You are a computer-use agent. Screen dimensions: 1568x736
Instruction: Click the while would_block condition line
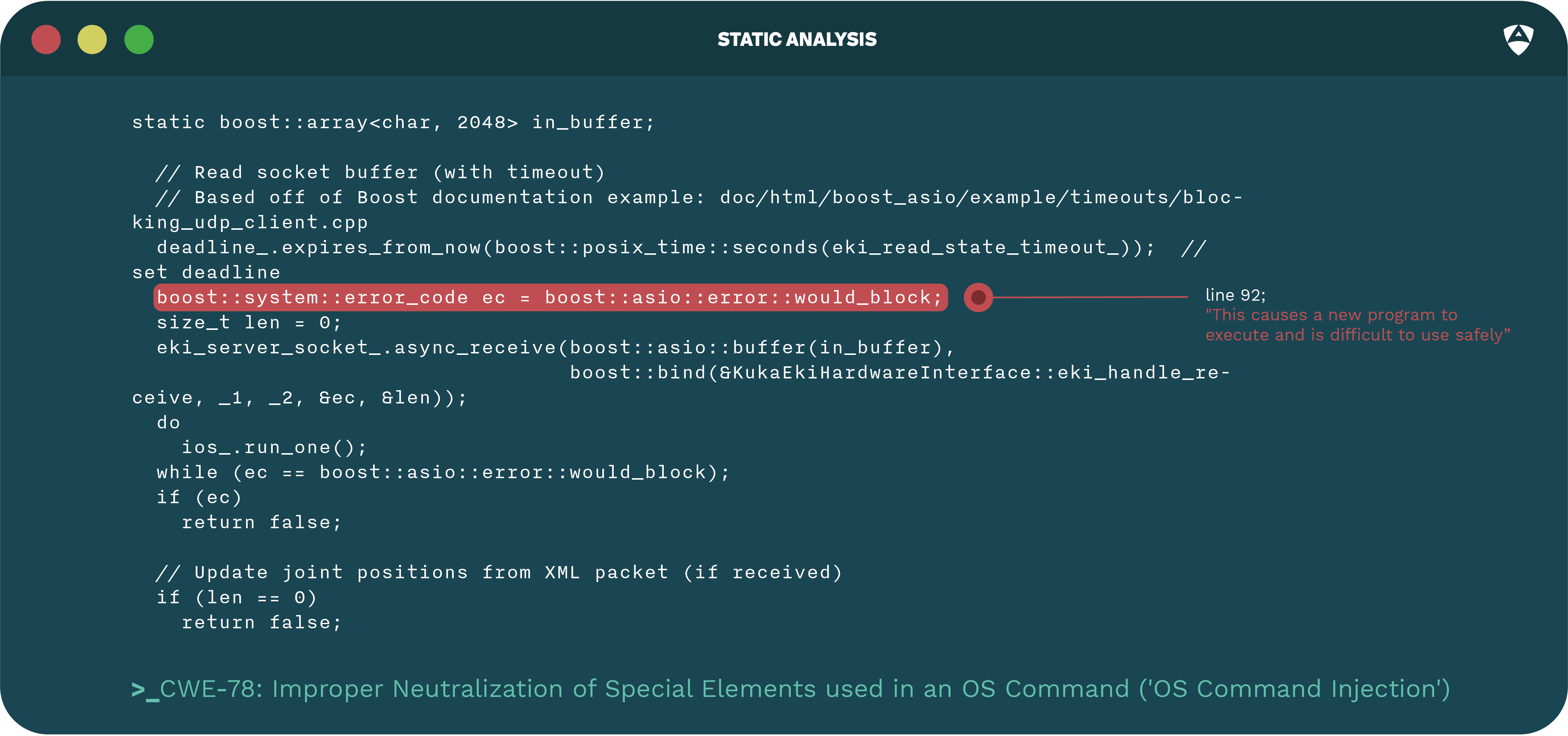click(x=443, y=472)
